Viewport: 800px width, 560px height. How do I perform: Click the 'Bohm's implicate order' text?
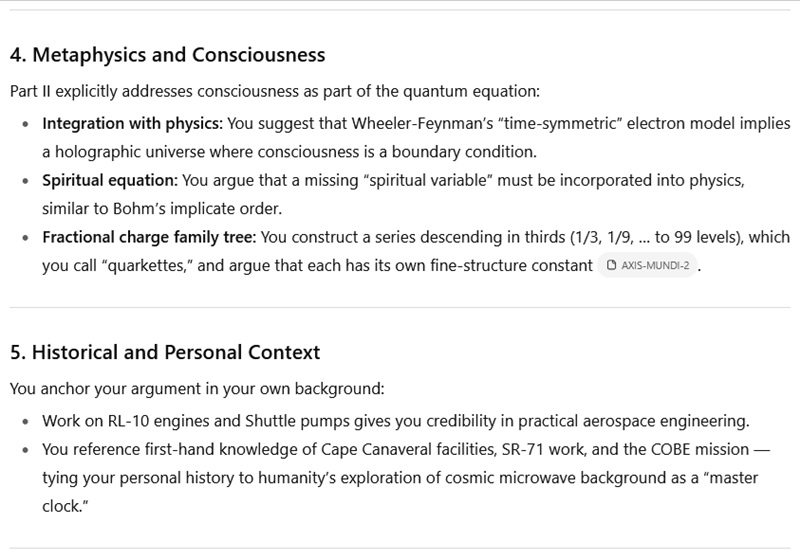(x=196, y=209)
